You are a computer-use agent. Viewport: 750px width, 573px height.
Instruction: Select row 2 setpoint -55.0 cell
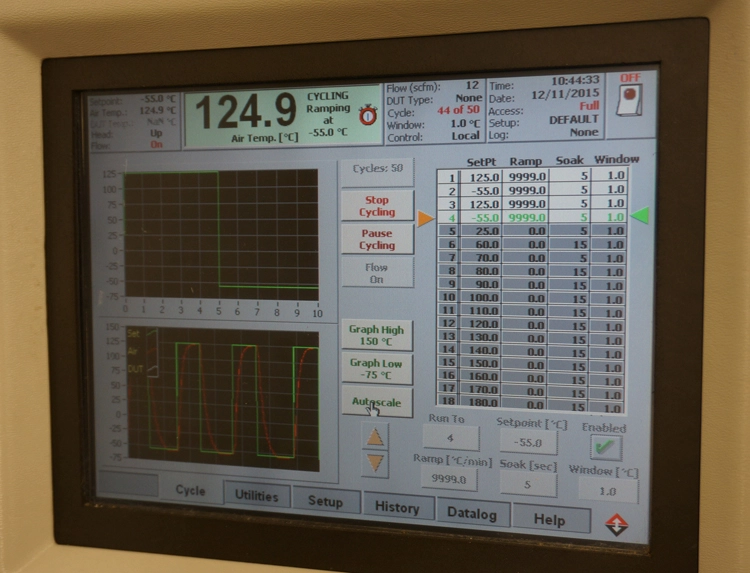point(480,190)
